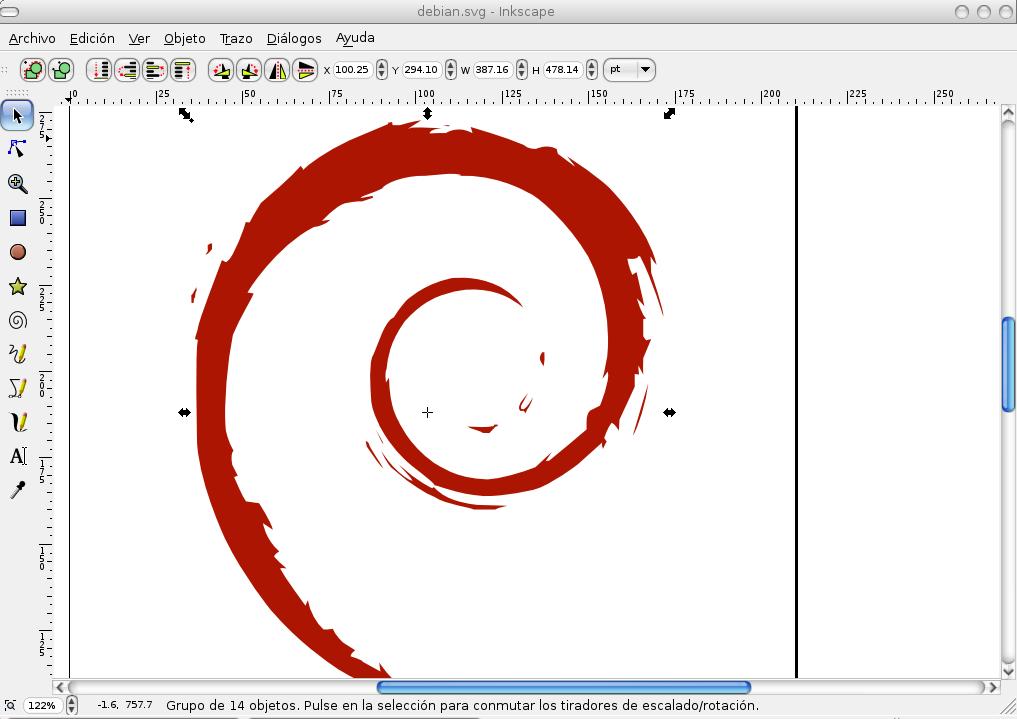Click the cursor coordinates "-1.6, 757.7"
The height and width of the screenshot is (719, 1017).
[124, 705]
